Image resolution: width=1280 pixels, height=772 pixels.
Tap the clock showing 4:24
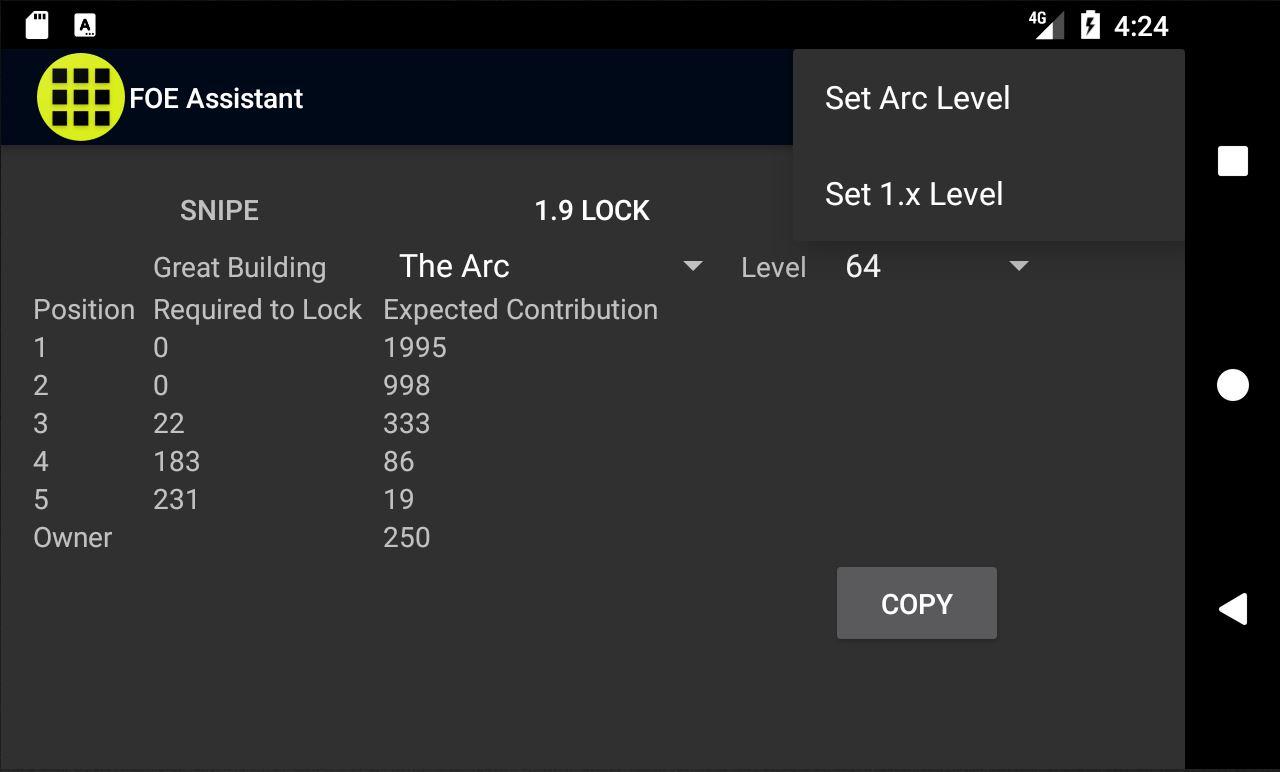point(1141,26)
